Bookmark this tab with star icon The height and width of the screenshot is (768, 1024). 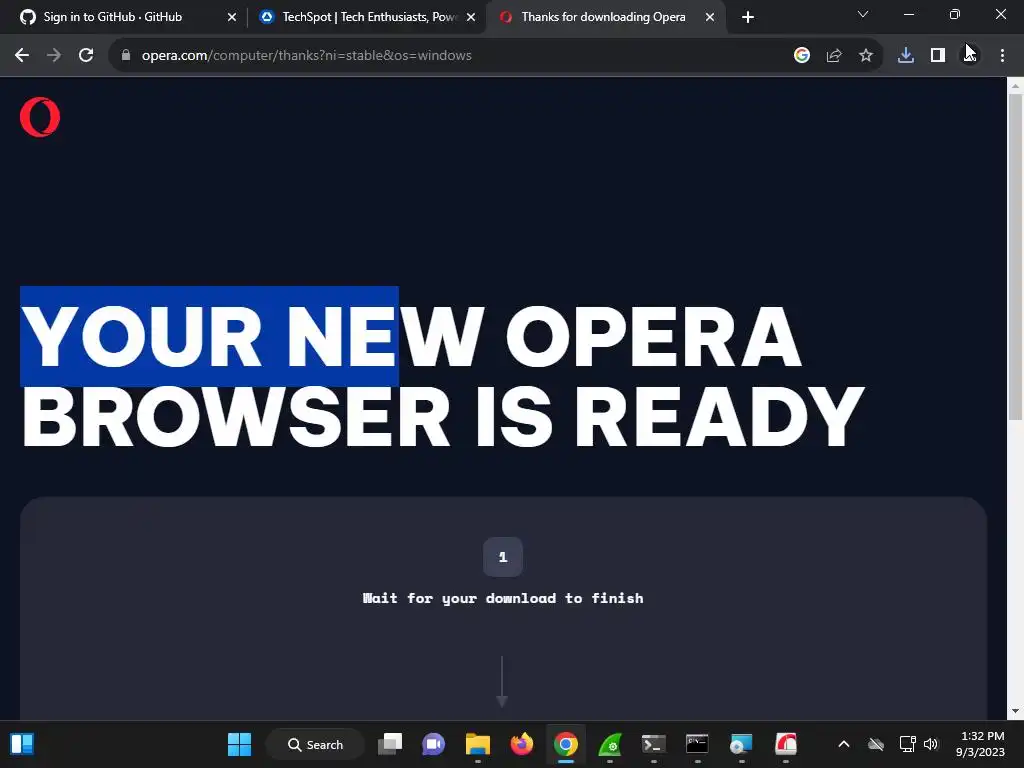tap(866, 56)
